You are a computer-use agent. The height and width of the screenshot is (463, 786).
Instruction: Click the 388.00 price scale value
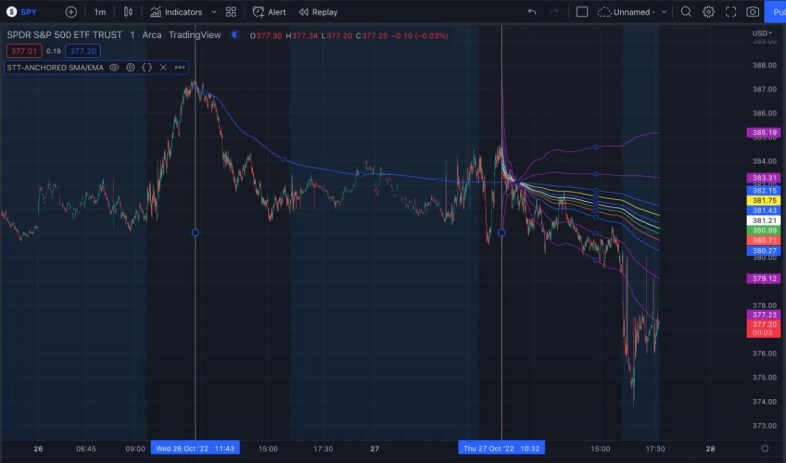764,65
